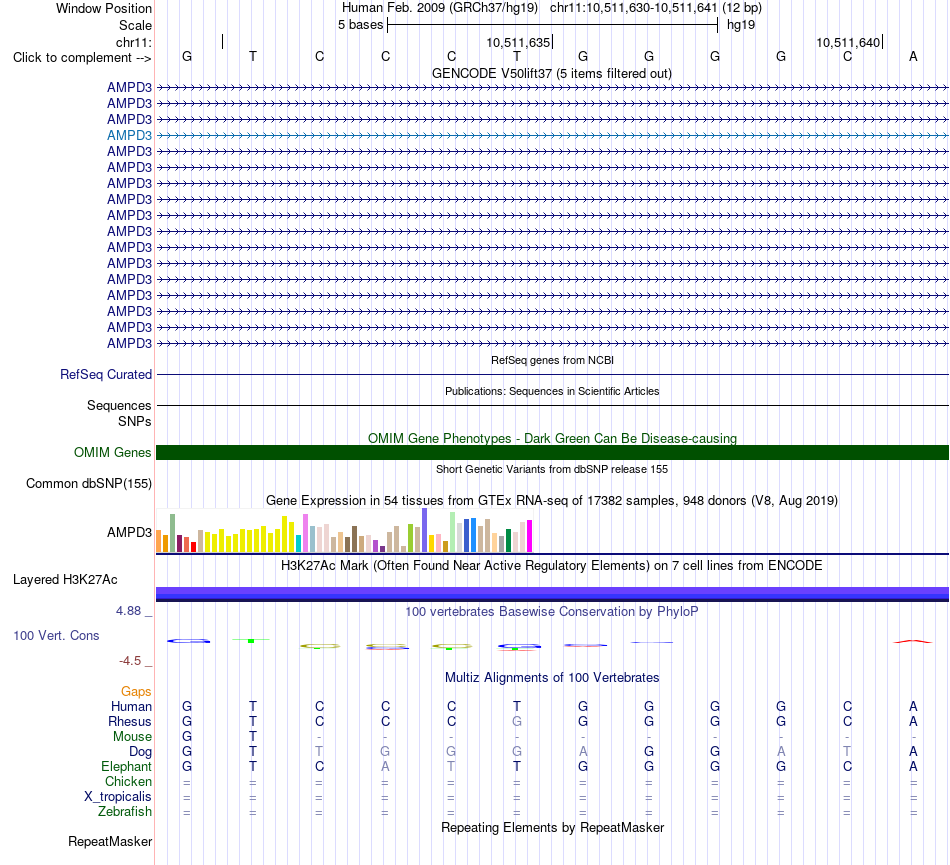Select the X_tropicalis alignment row label
This screenshot has width=950, height=865.
[x=118, y=797]
